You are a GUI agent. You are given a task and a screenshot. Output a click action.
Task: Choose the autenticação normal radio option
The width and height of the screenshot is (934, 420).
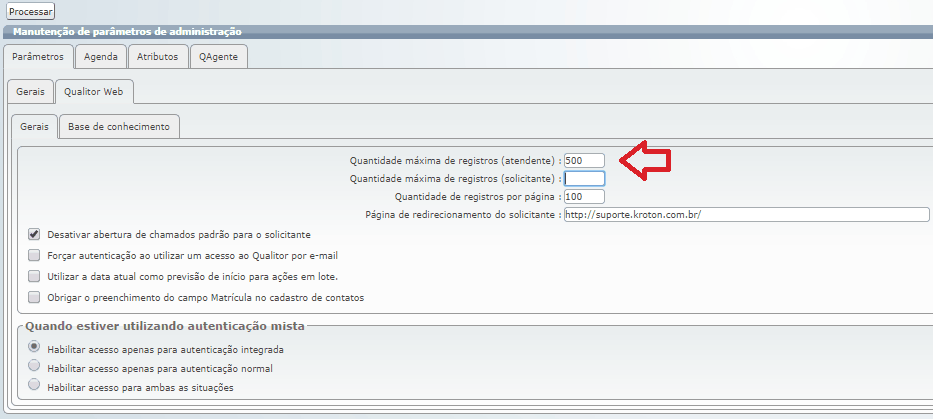click(35, 366)
